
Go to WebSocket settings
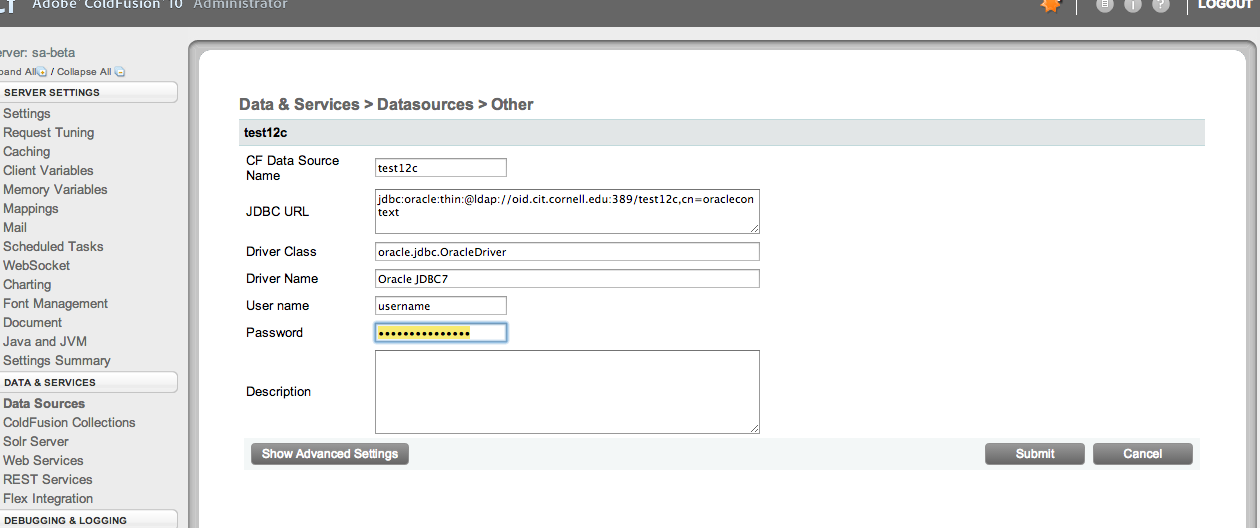(x=37, y=265)
